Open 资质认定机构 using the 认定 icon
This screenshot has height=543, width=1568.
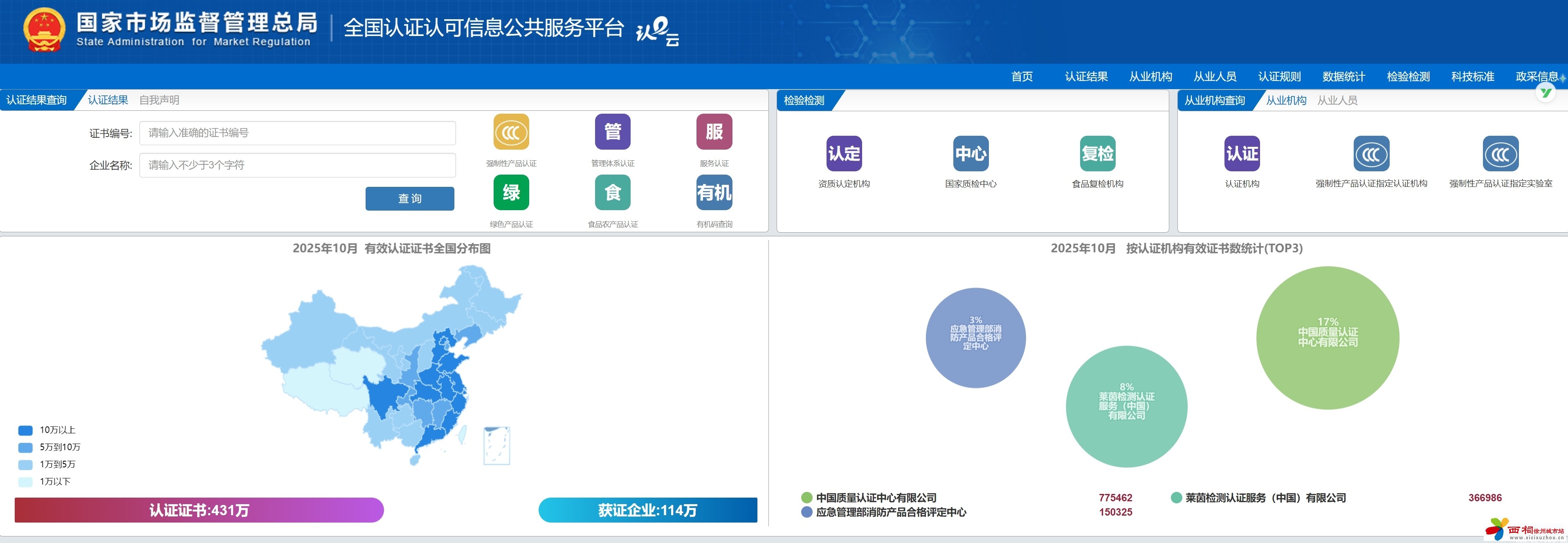coord(845,155)
